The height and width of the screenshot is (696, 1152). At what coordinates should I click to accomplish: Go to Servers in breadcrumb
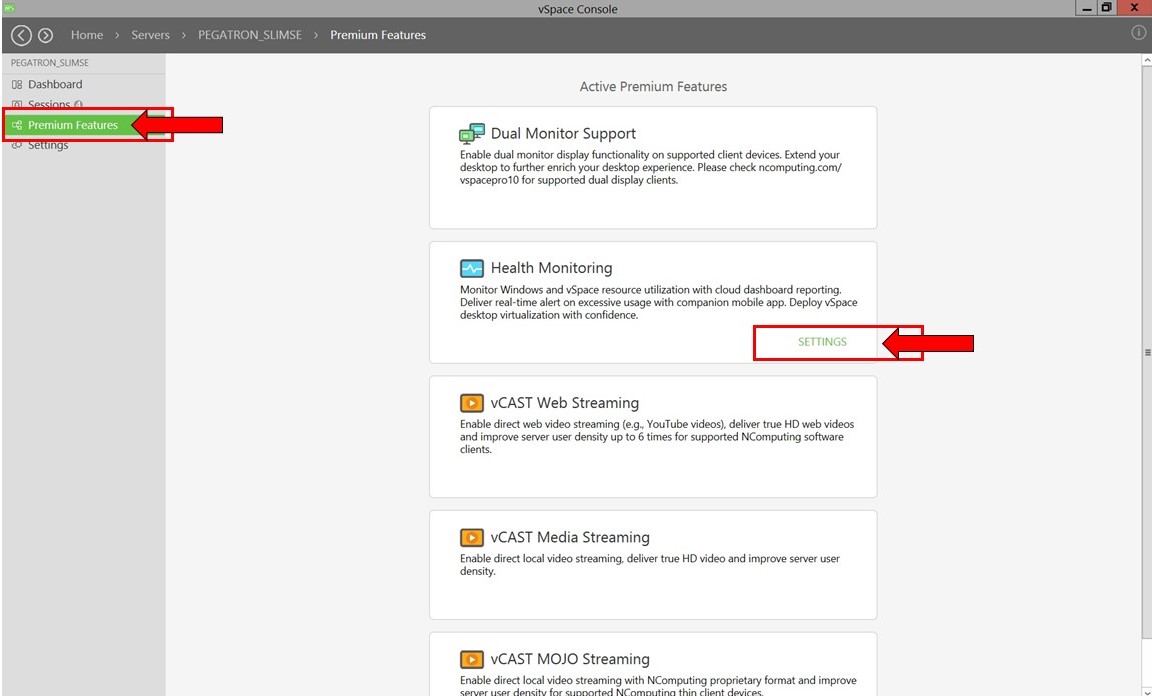pyautogui.click(x=151, y=35)
